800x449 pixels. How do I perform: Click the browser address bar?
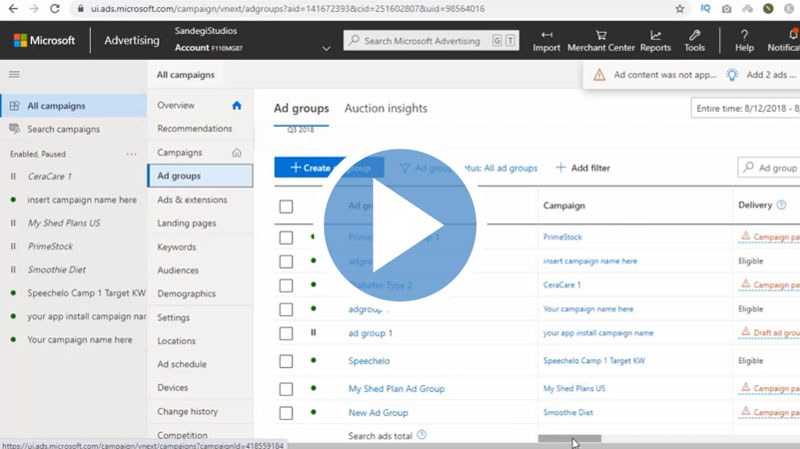[x=372, y=9]
